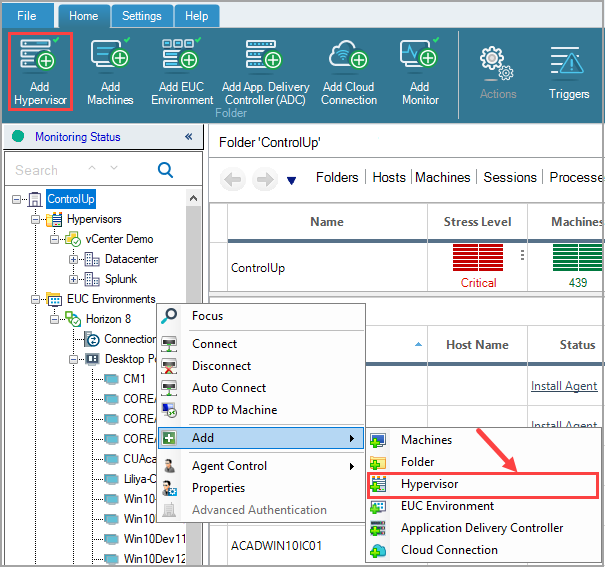The height and width of the screenshot is (567, 605).
Task: Switch to the Home tab
Action: pos(84,16)
